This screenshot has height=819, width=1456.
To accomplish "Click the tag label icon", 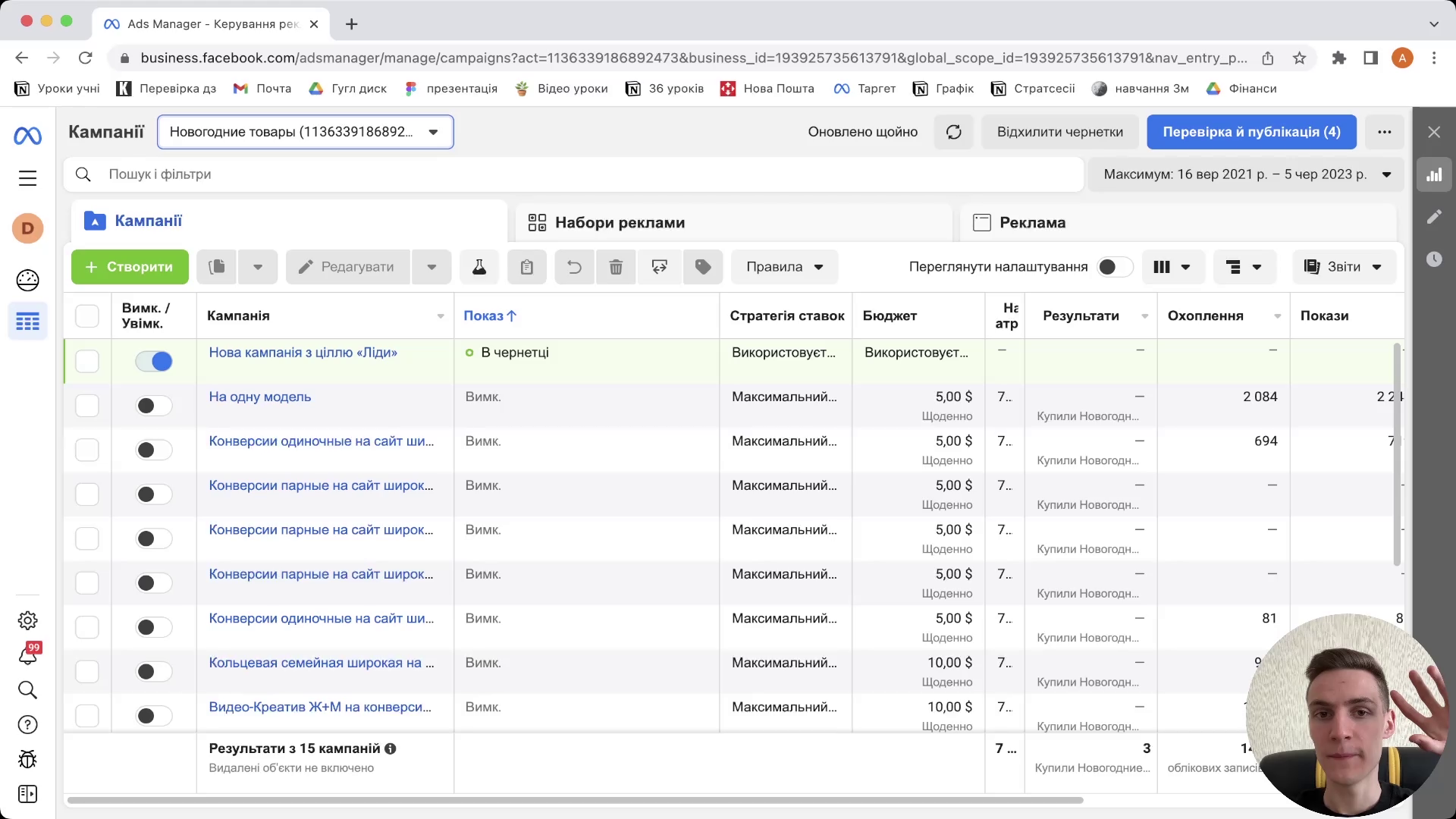I will [x=703, y=267].
